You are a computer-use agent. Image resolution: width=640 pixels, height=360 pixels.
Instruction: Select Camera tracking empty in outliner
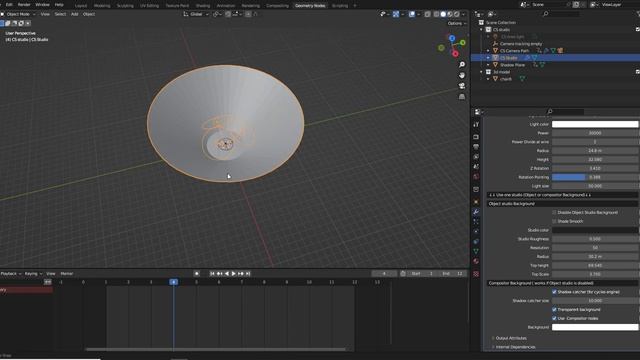[x=521, y=44]
